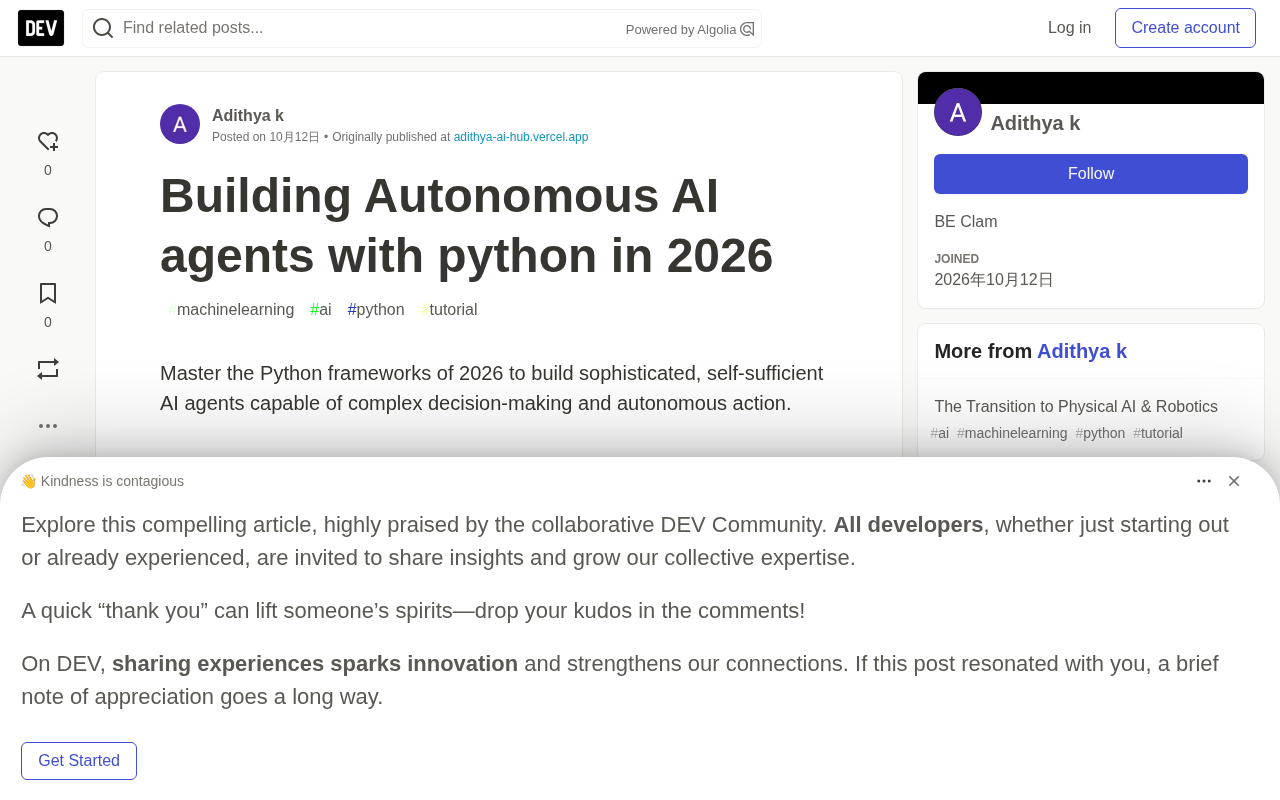Open more options dots in left sidebar
Screen dimensions: 1280x800
coord(48,426)
